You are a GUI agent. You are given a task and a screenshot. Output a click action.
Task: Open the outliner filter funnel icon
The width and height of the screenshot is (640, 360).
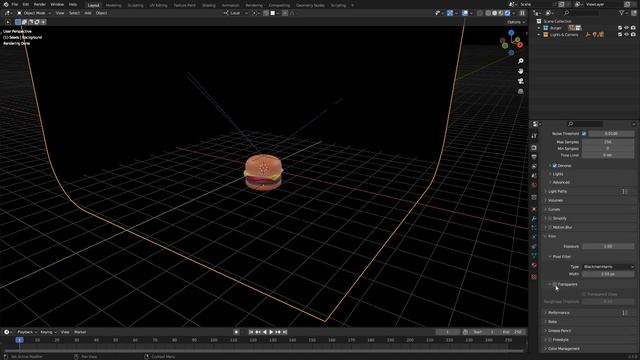point(622,13)
